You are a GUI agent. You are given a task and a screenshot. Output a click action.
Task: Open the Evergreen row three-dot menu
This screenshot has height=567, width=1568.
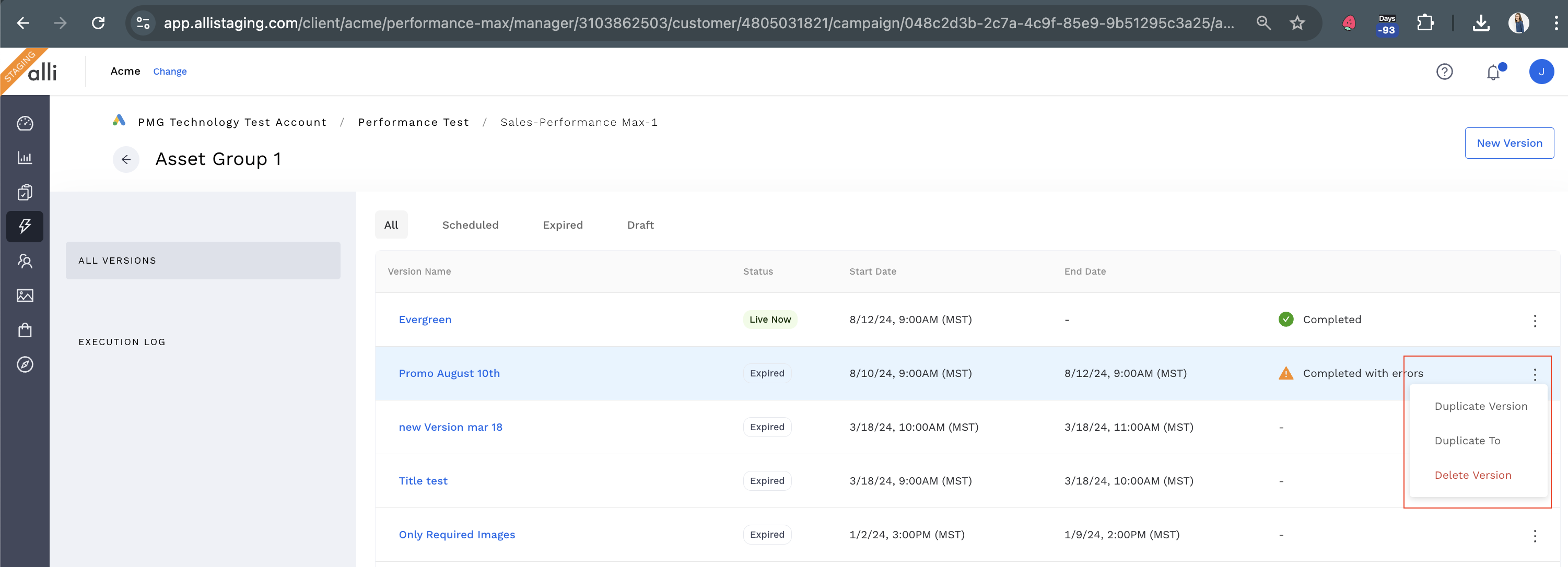tap(1535, 321)
